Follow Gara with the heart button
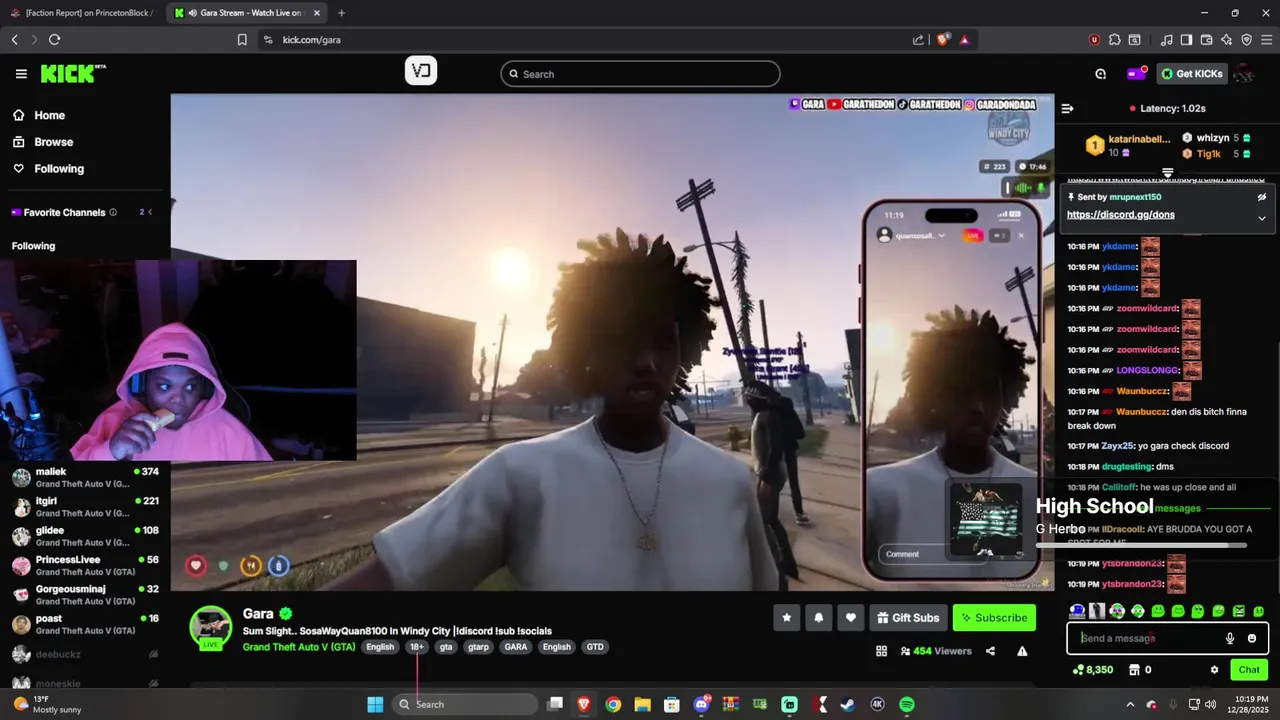 point(850,618)
